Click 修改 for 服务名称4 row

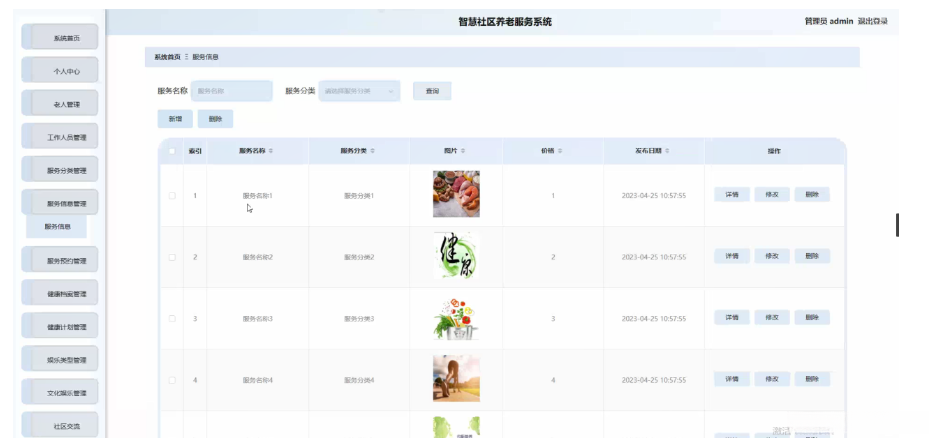(x=772, y=379)
